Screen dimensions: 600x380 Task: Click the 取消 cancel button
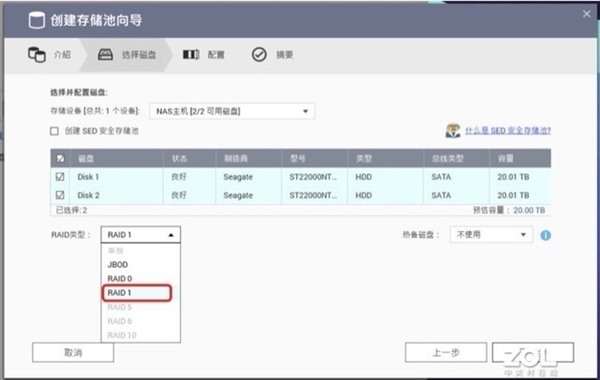pos(73,352)
